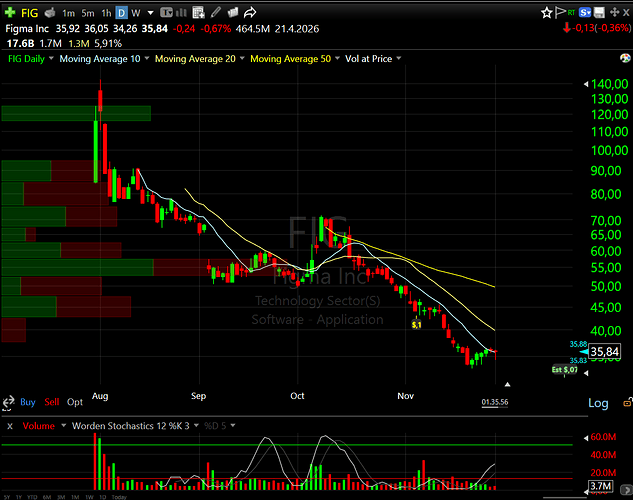
Task: Open the color palette icon
Action: (625, 58)
